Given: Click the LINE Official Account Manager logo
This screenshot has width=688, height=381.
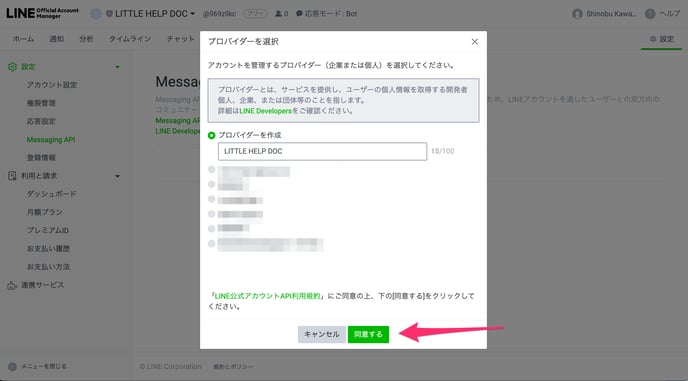Looking at the screenshot, I should 42,13.
